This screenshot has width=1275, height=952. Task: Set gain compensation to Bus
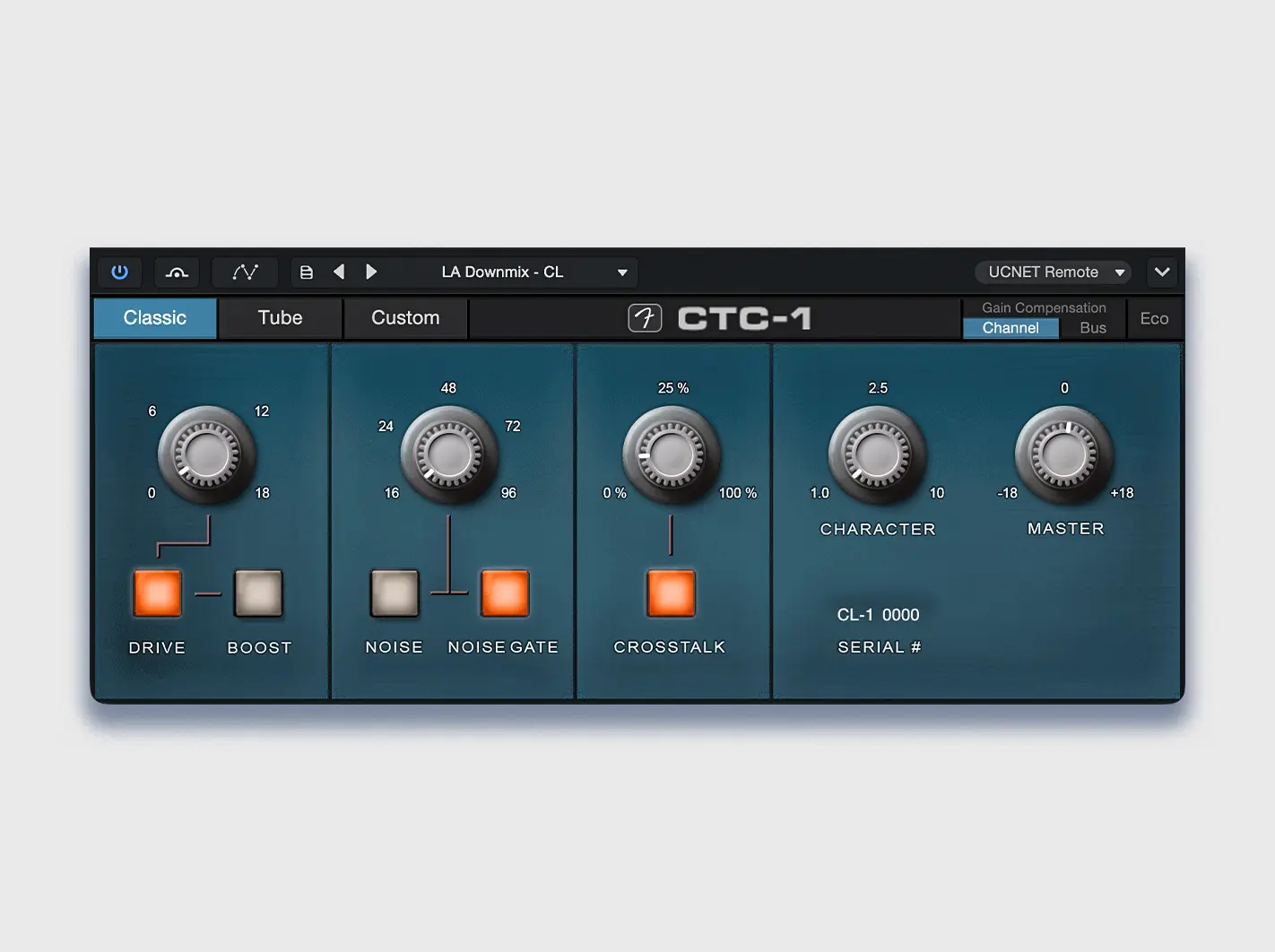pyautogui.click(x=1092, y=328)
